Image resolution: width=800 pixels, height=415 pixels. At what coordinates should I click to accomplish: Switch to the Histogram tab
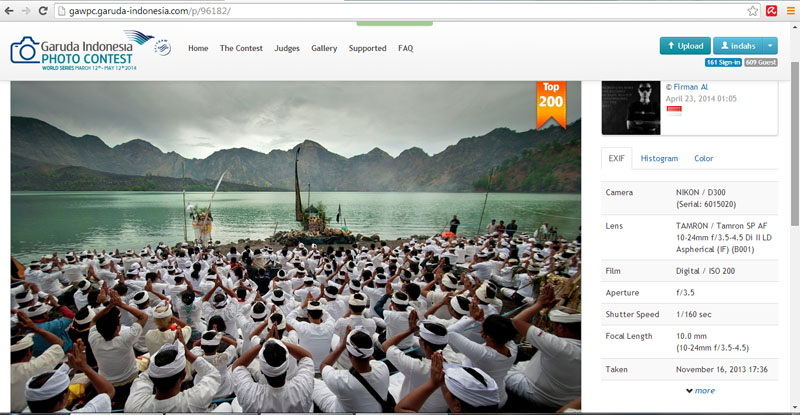tap(659, 158)
